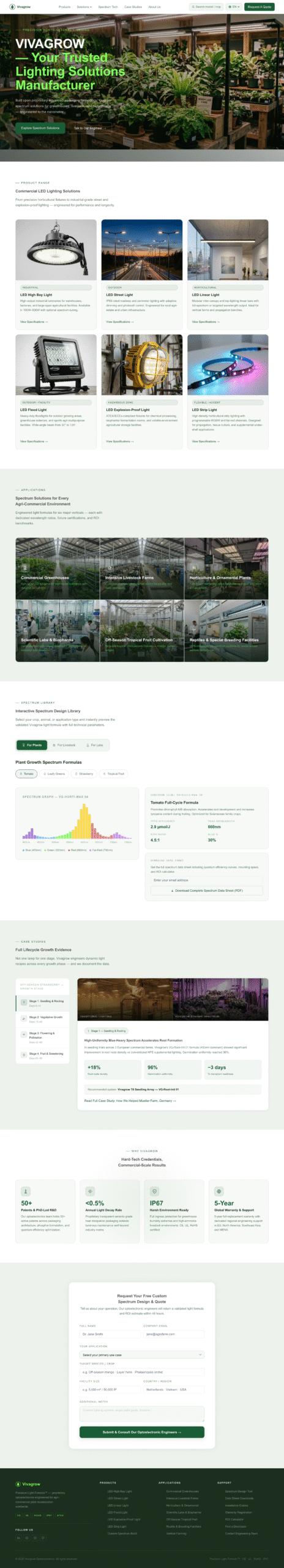The width and height of the screenshot is (284, 1568).
Task: Open footer Commercial Greenhouses link
Action: (182, 1491)
